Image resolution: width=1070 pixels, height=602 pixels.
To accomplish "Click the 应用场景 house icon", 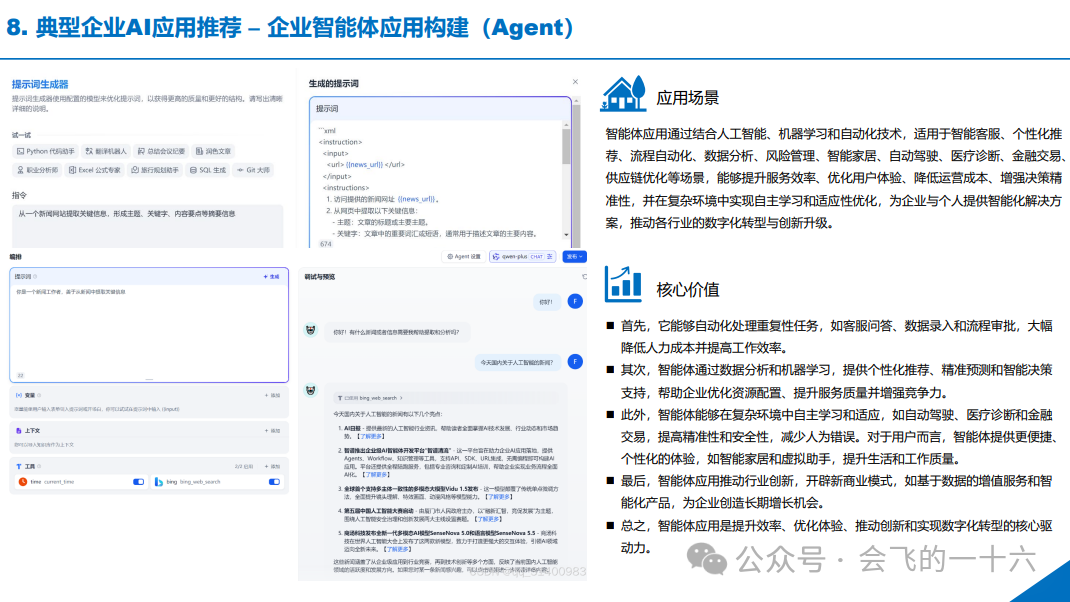I will (x=623, y=94).
